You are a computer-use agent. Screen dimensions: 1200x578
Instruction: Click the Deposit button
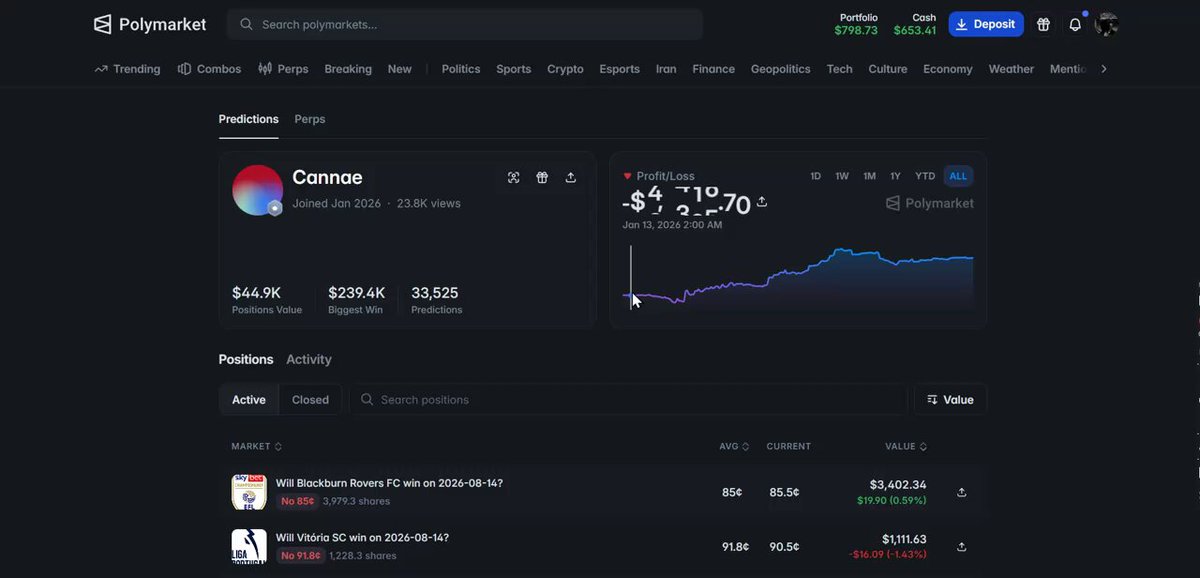coord(986,24)
